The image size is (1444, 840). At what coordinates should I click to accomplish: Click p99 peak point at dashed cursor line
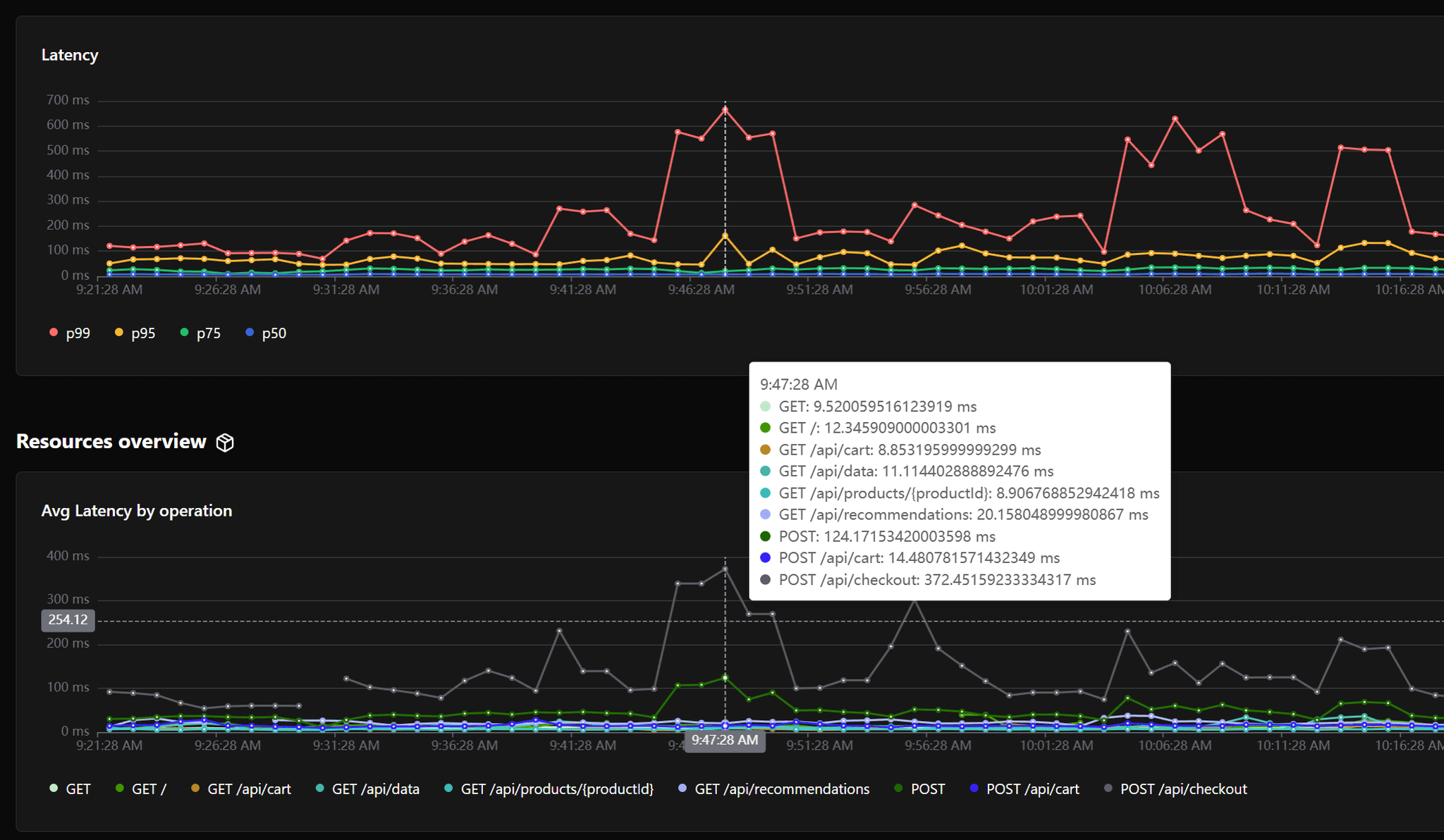725,110
